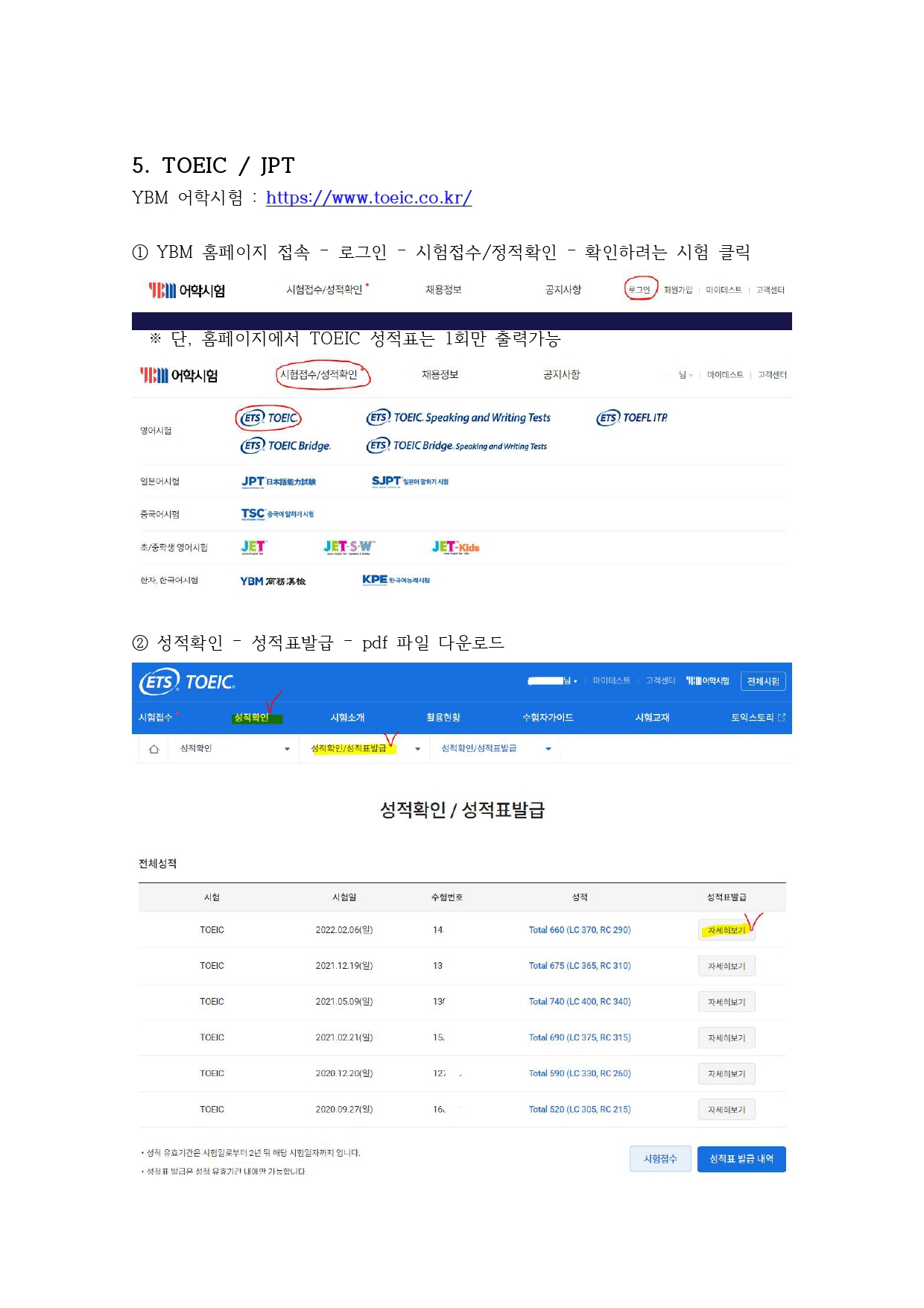The width and height of the screenshot is (924, 1308).
Task: Click ETS TOEIC logo in blue header
Action: click(188, 682)
